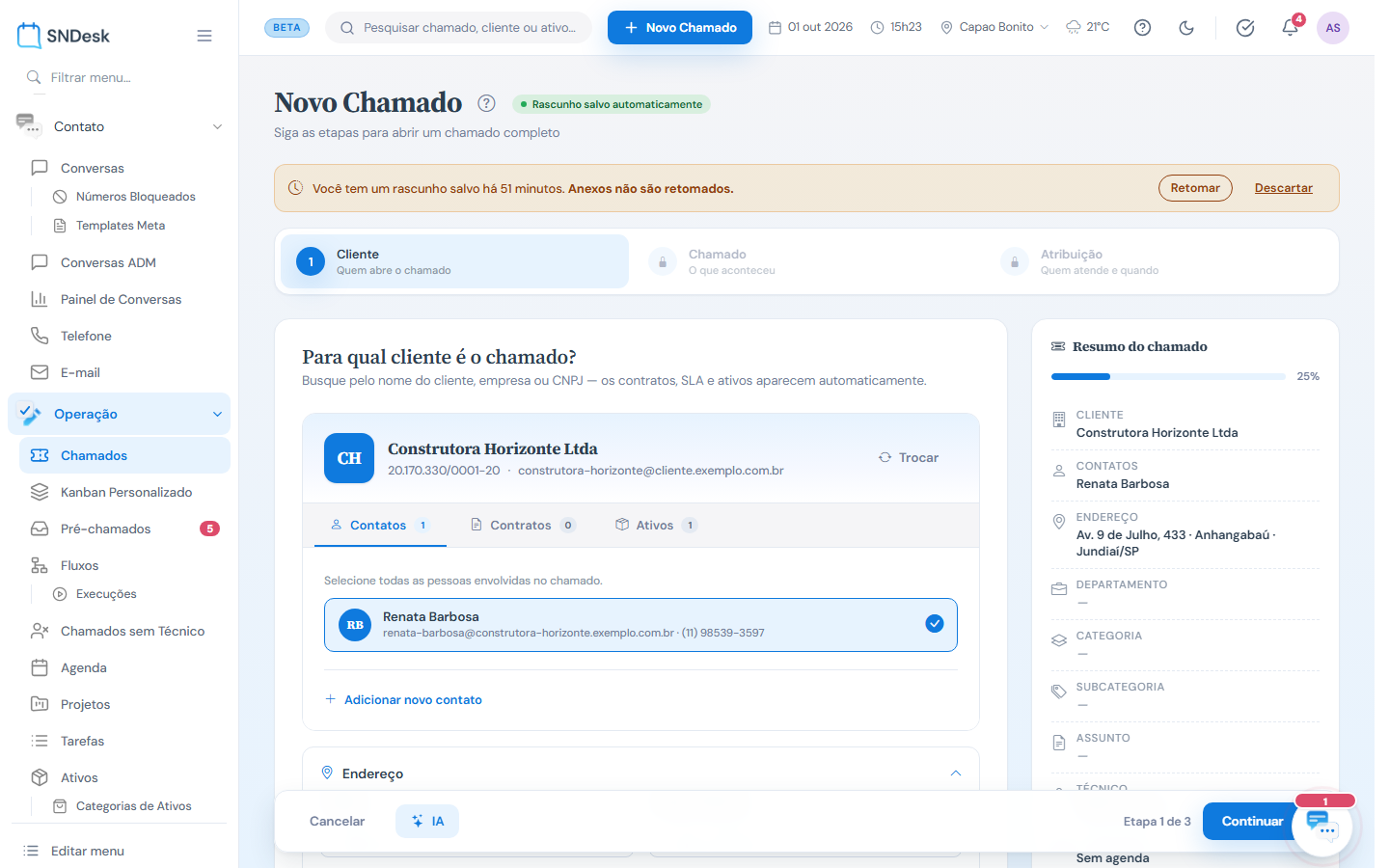Screen dimensions: 1389x868
Task: Collapse the Operação menu section
Action: pyautogui.click(x=217, y=414)
